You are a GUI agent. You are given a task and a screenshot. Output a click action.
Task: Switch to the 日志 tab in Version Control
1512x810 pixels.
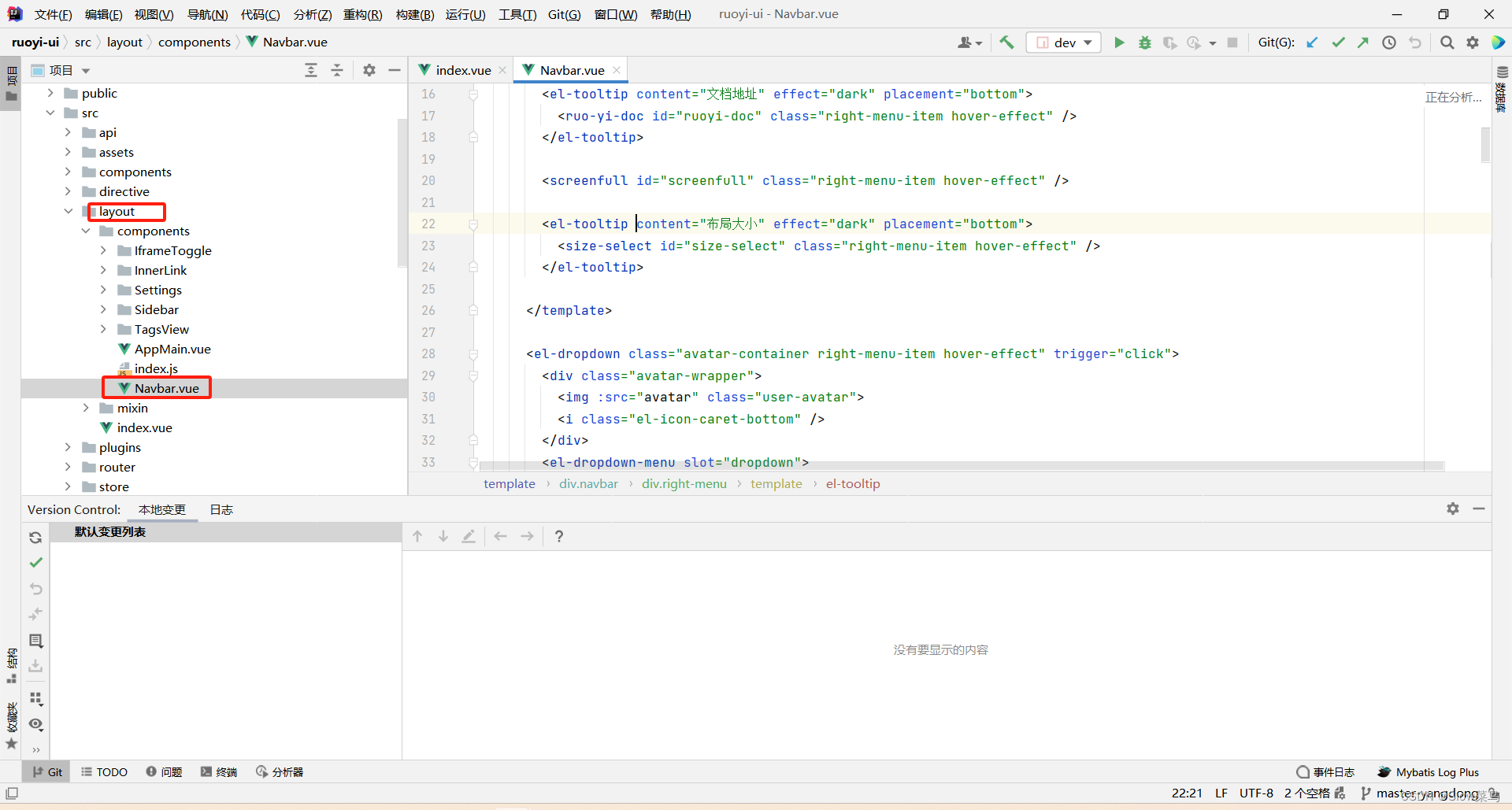coord(220,509)
